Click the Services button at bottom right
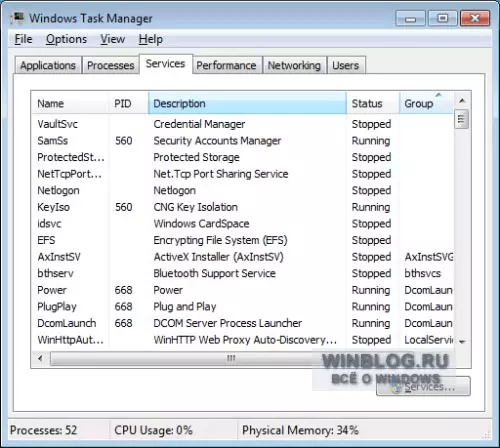The height and width of the screenshot is (448, 500). [423, 387]
